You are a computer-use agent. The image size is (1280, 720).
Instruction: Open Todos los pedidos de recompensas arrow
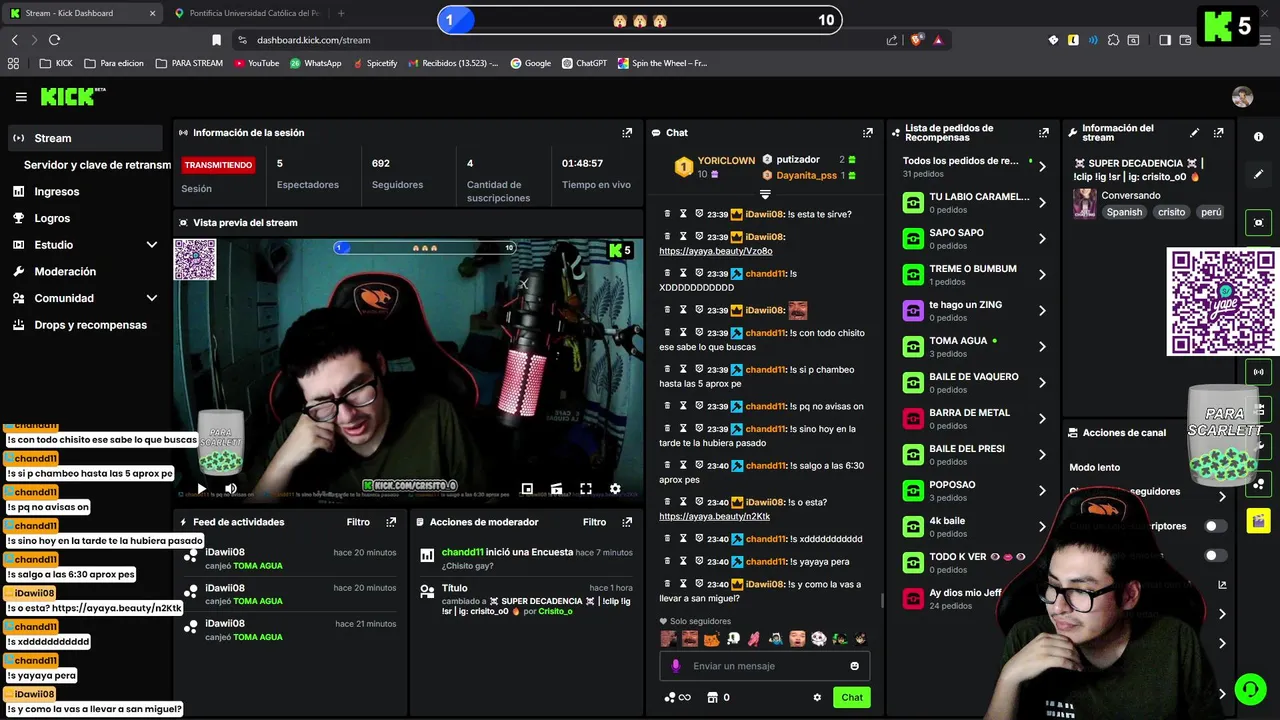1042,167
